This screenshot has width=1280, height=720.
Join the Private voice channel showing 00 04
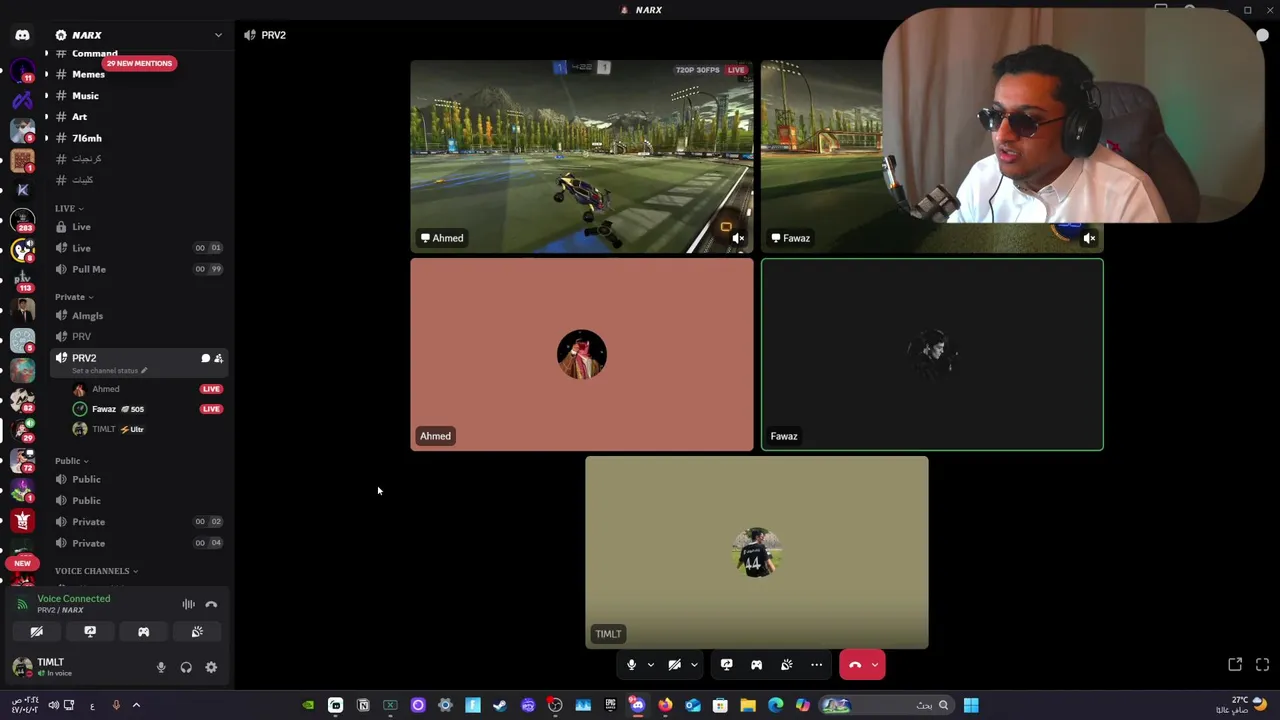coord(138,543)
